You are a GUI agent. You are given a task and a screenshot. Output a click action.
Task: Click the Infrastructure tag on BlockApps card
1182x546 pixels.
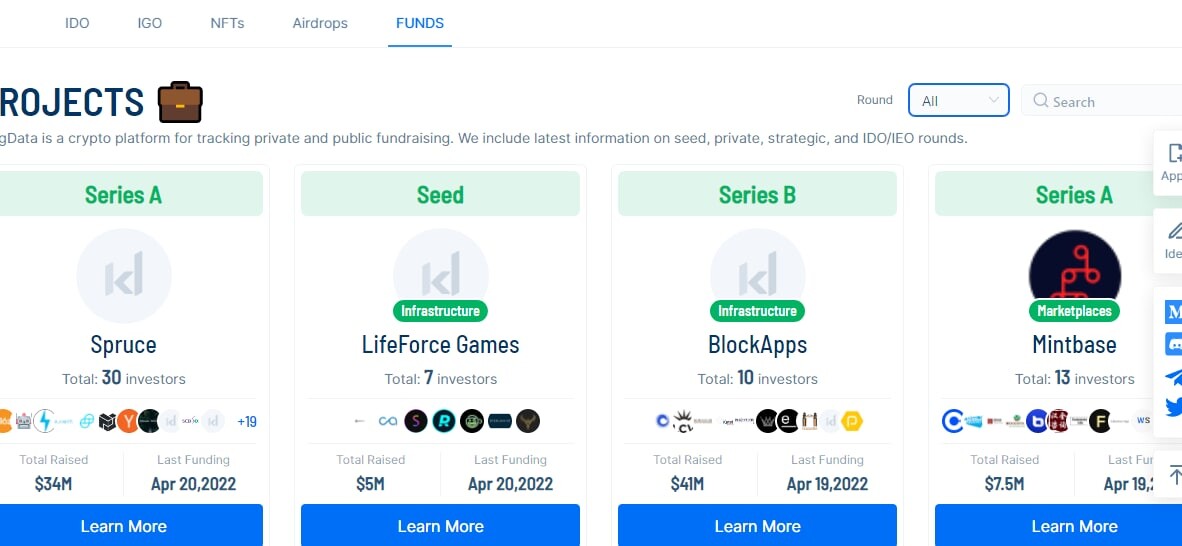(x=757, y=311)
